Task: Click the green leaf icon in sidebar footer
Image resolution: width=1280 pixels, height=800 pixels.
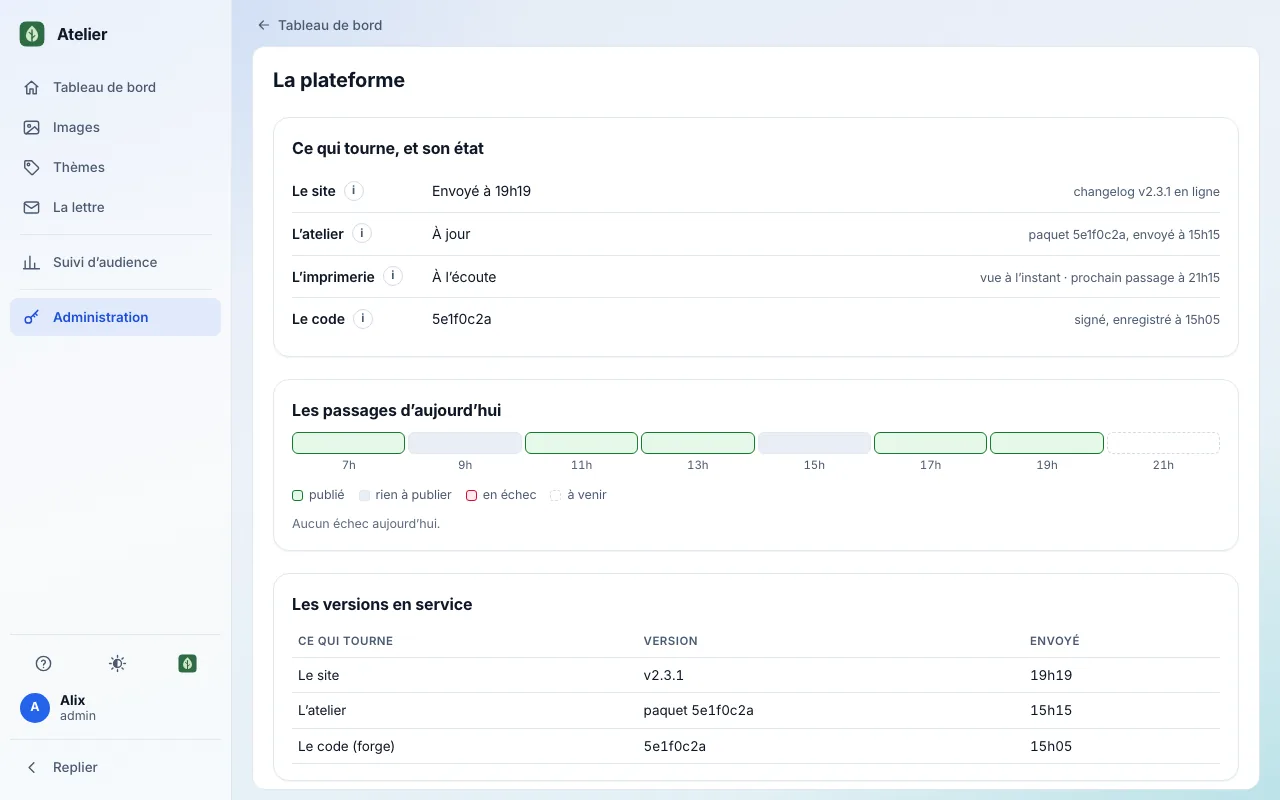Action: tap(187, 663)
